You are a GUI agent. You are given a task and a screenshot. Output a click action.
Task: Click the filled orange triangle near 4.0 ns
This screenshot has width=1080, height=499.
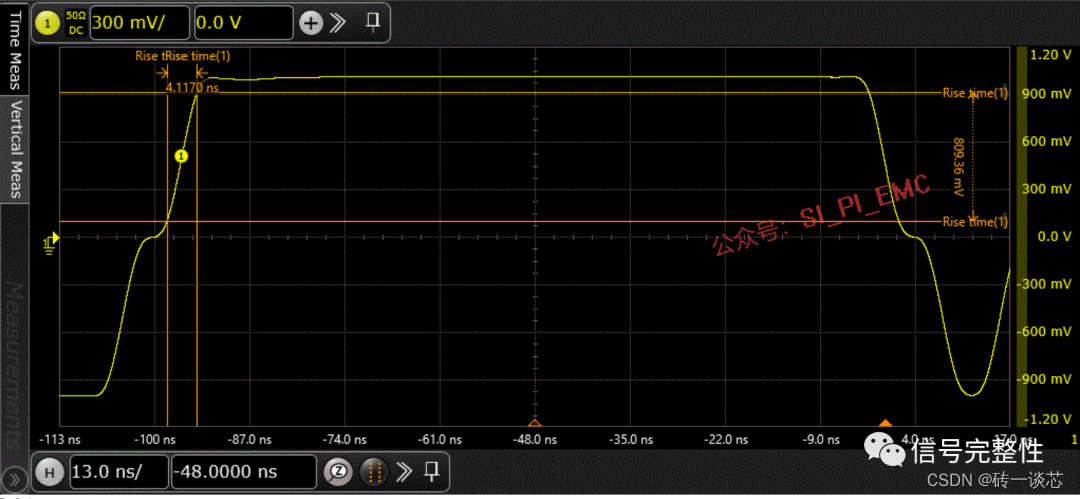(886, 423)
